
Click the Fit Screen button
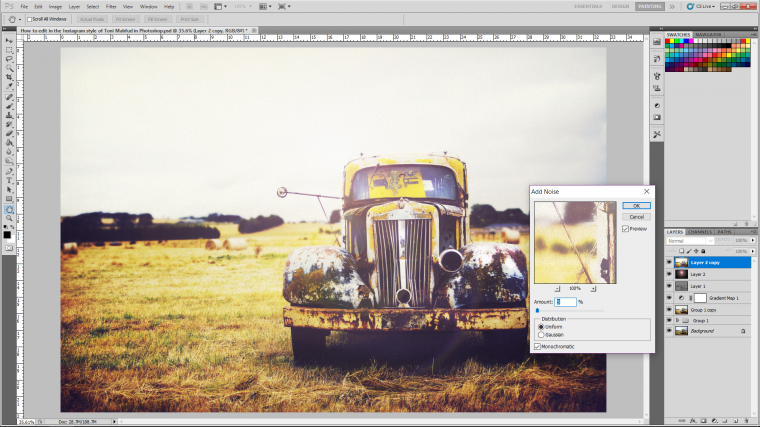tap(125, 19)
